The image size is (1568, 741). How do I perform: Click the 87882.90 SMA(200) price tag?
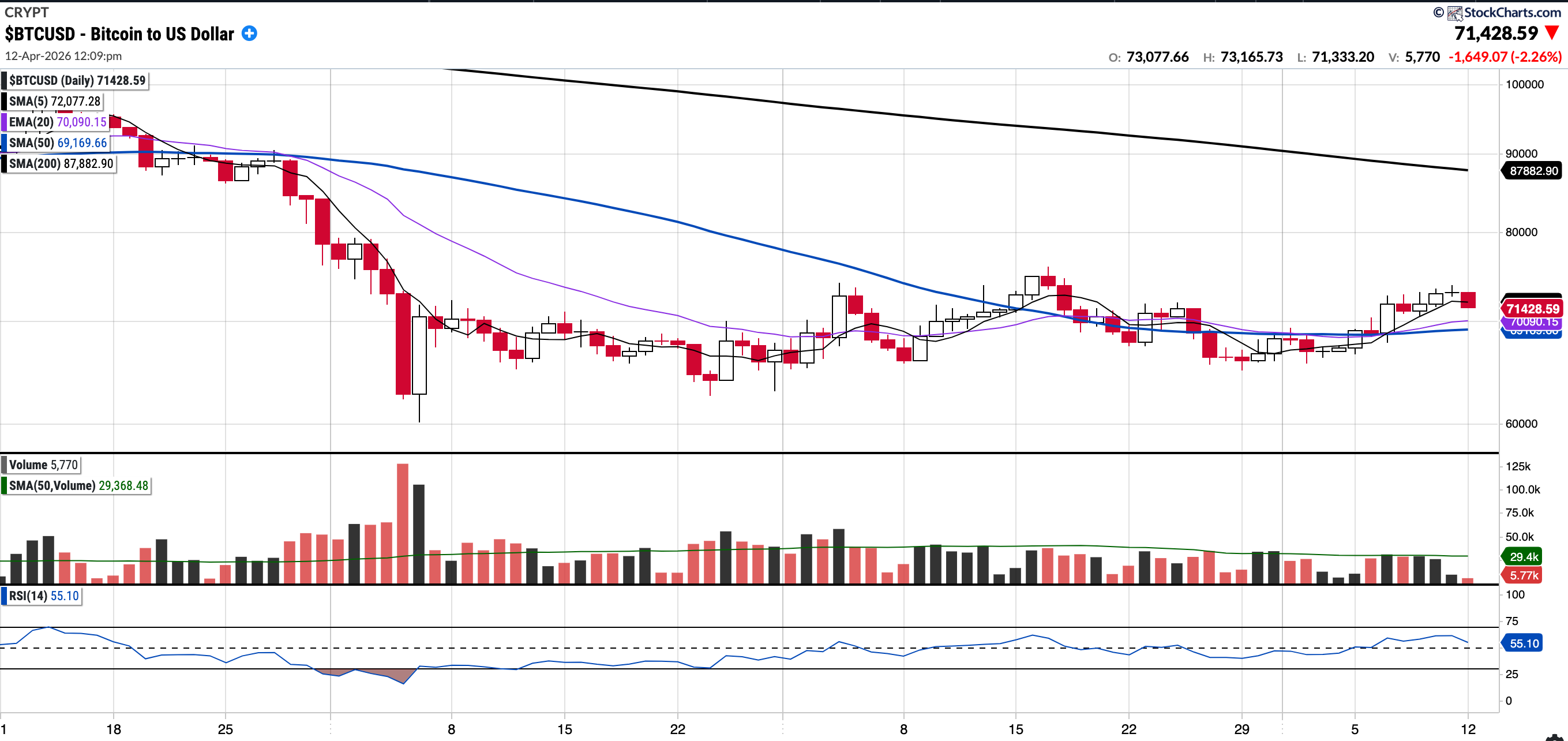click(x=1533, y=171)
